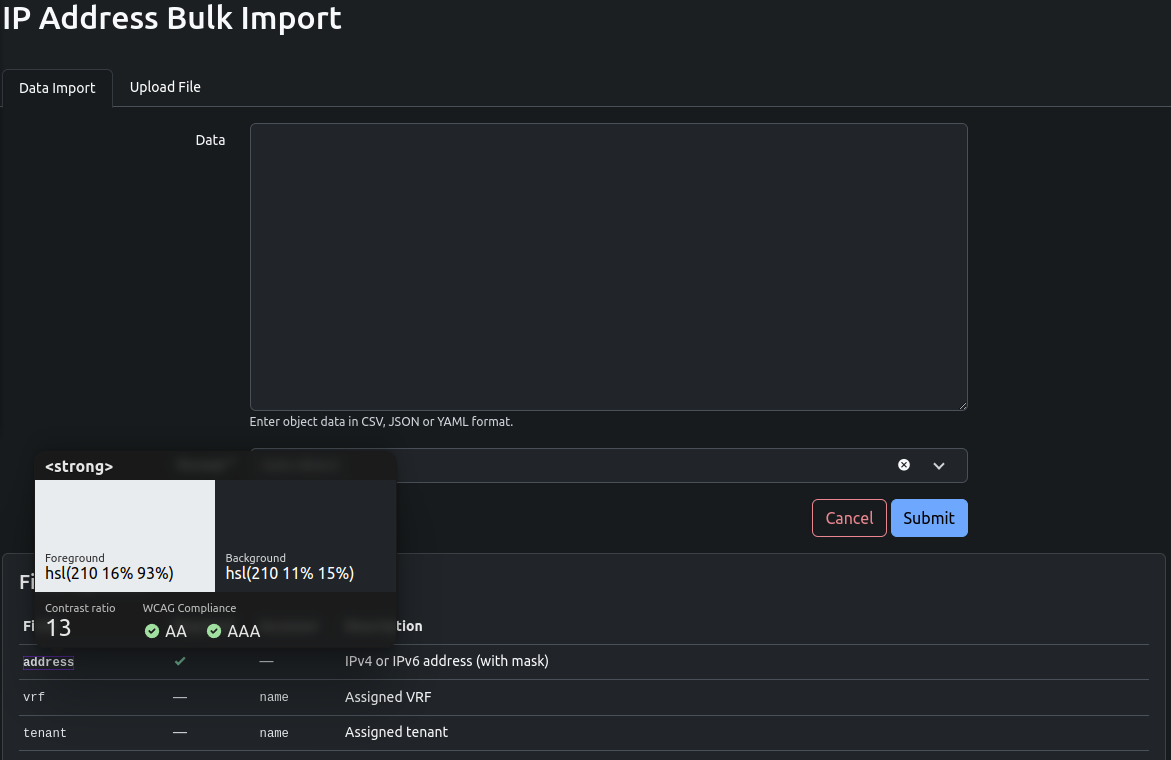The height and width of the screenshot is (760, 1171).
Task: Click the em-dash icon in the vrf row
Action: (180, 696)
